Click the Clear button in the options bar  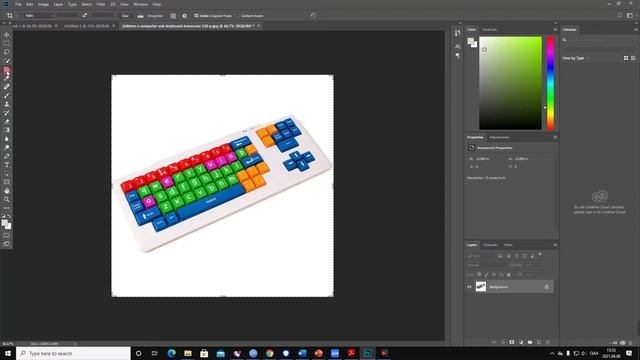(125, 16)
